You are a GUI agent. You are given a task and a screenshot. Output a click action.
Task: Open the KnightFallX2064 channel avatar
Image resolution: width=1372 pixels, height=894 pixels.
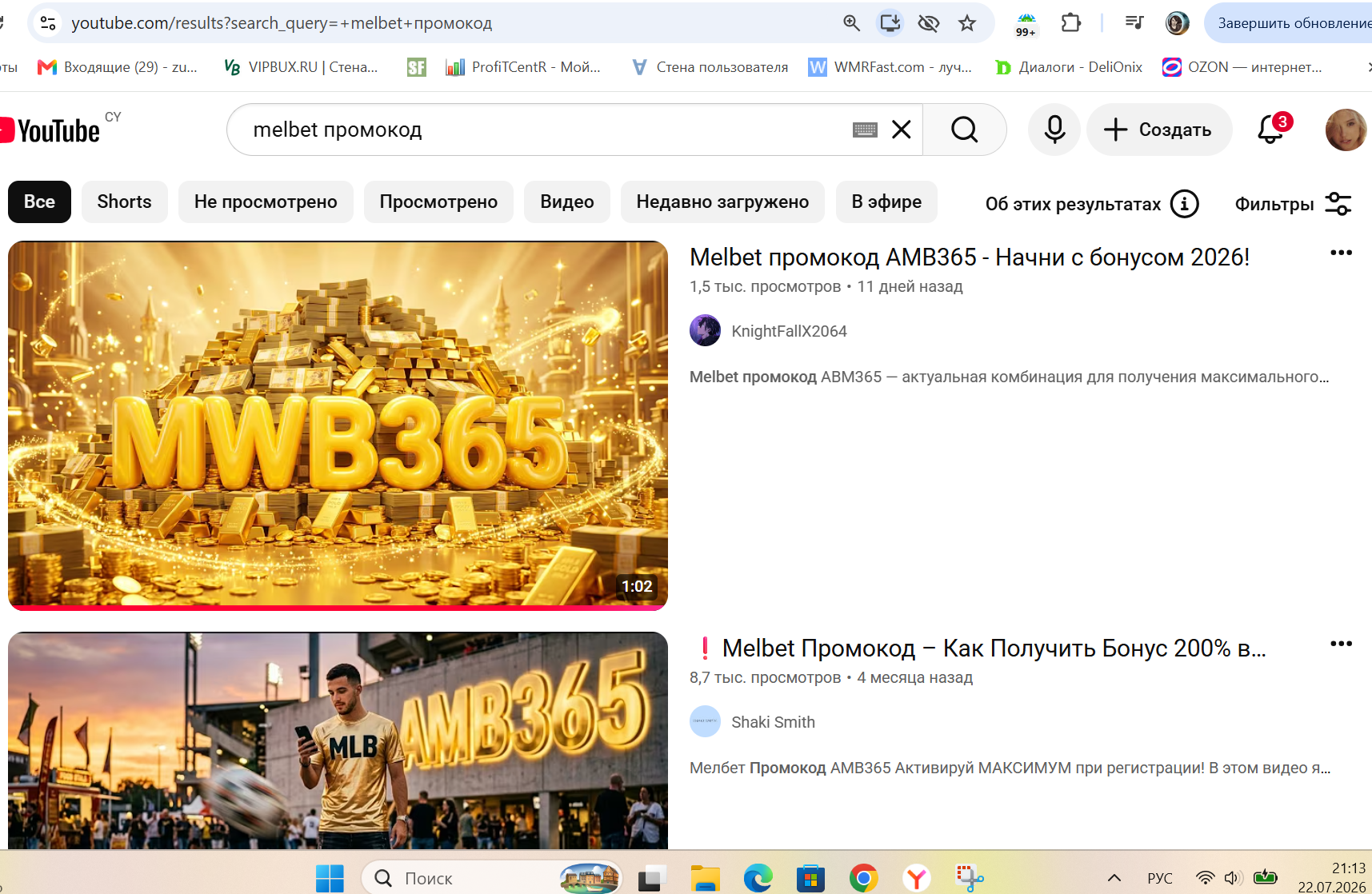click(705, 331)
